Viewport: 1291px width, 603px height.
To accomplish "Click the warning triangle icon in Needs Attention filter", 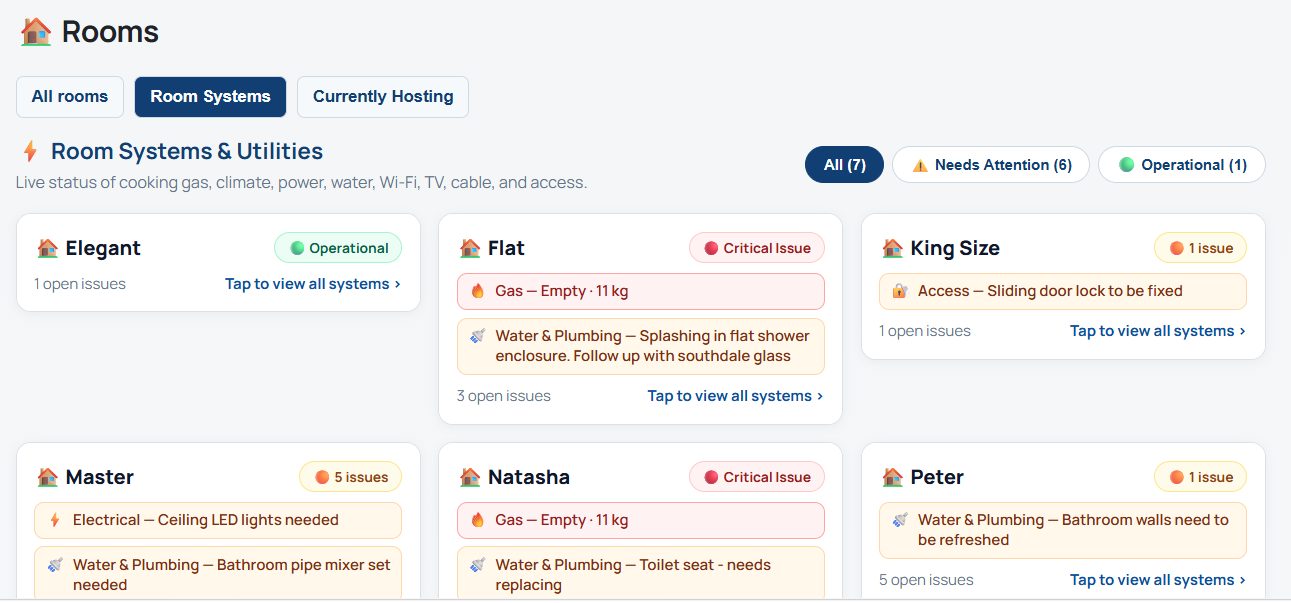I will click(x=919, y=165).
